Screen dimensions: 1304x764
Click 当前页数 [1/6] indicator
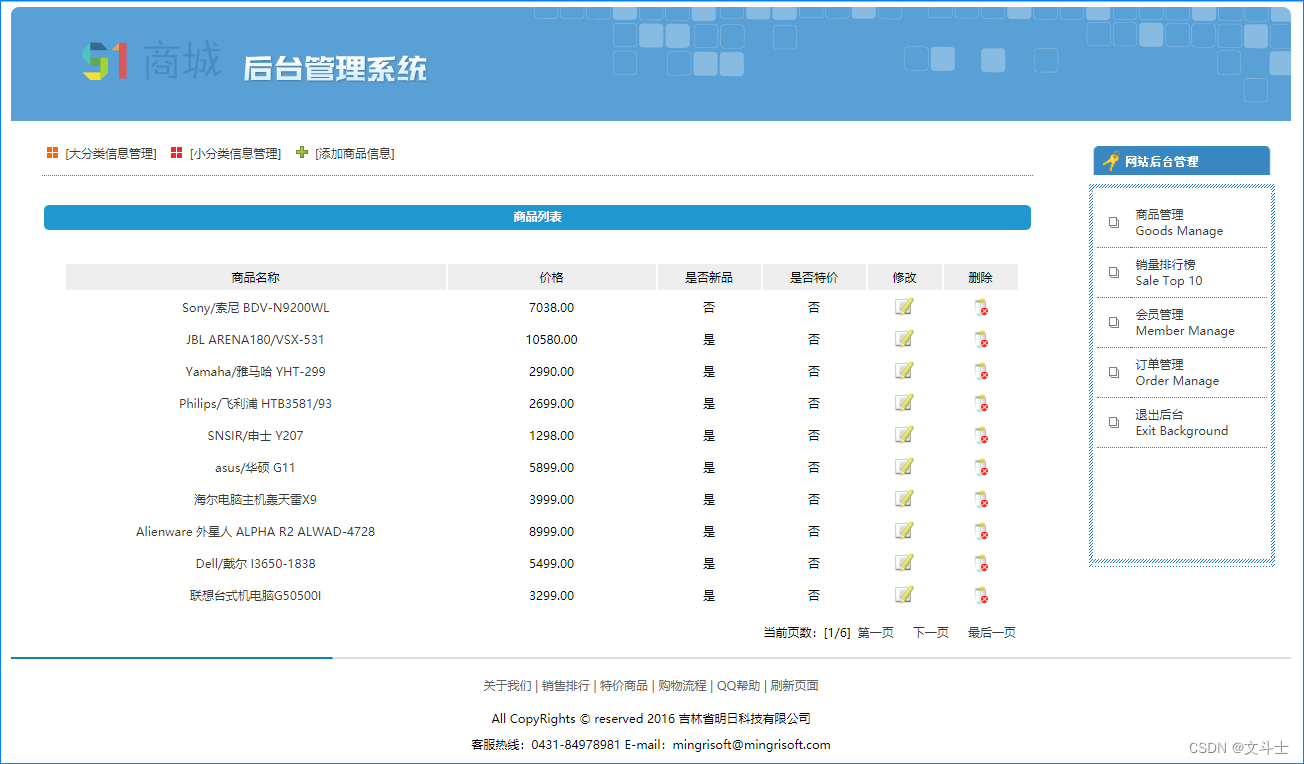(807, 633)
